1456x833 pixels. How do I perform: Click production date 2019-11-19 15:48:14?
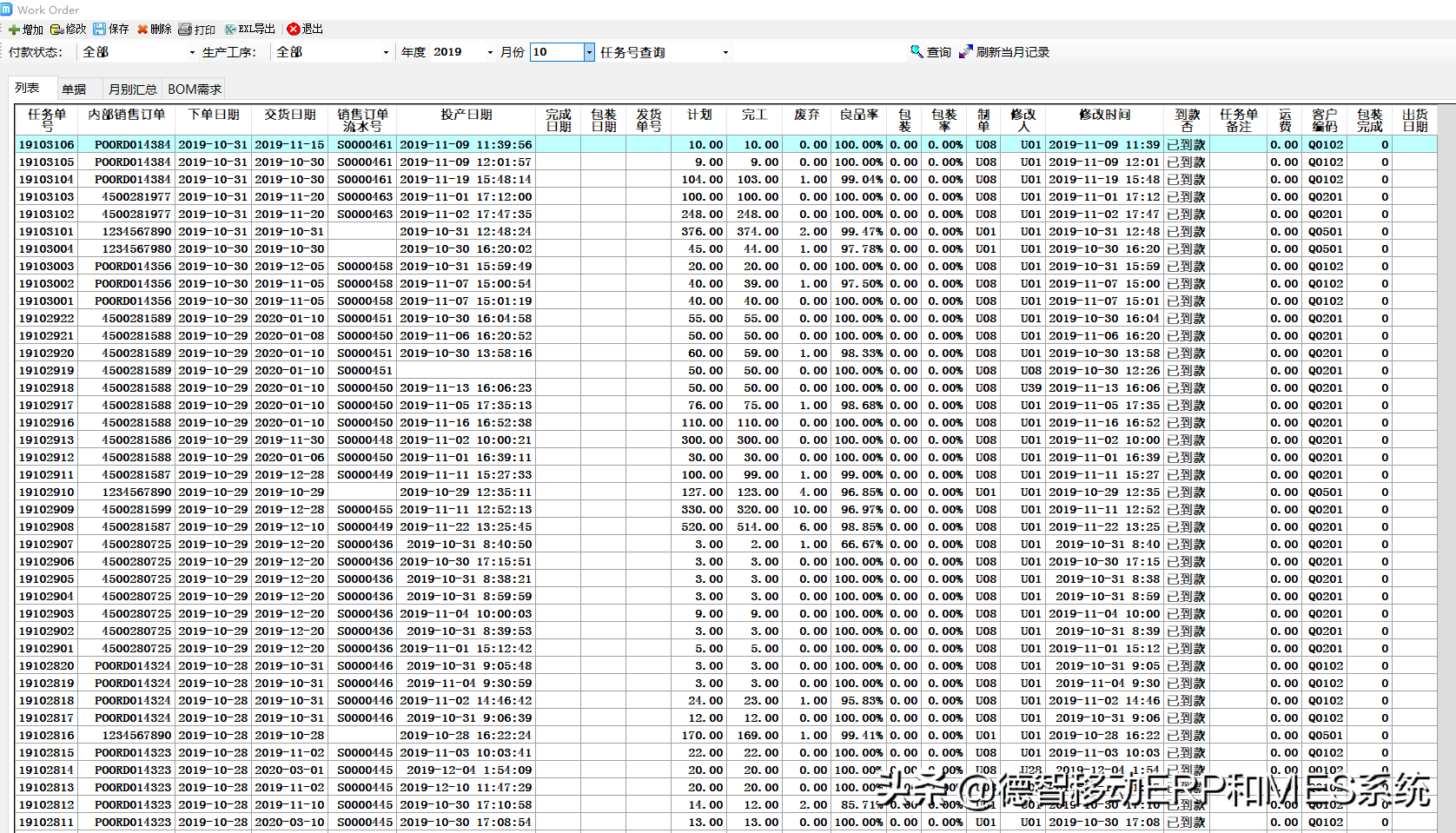click(467, 179)
